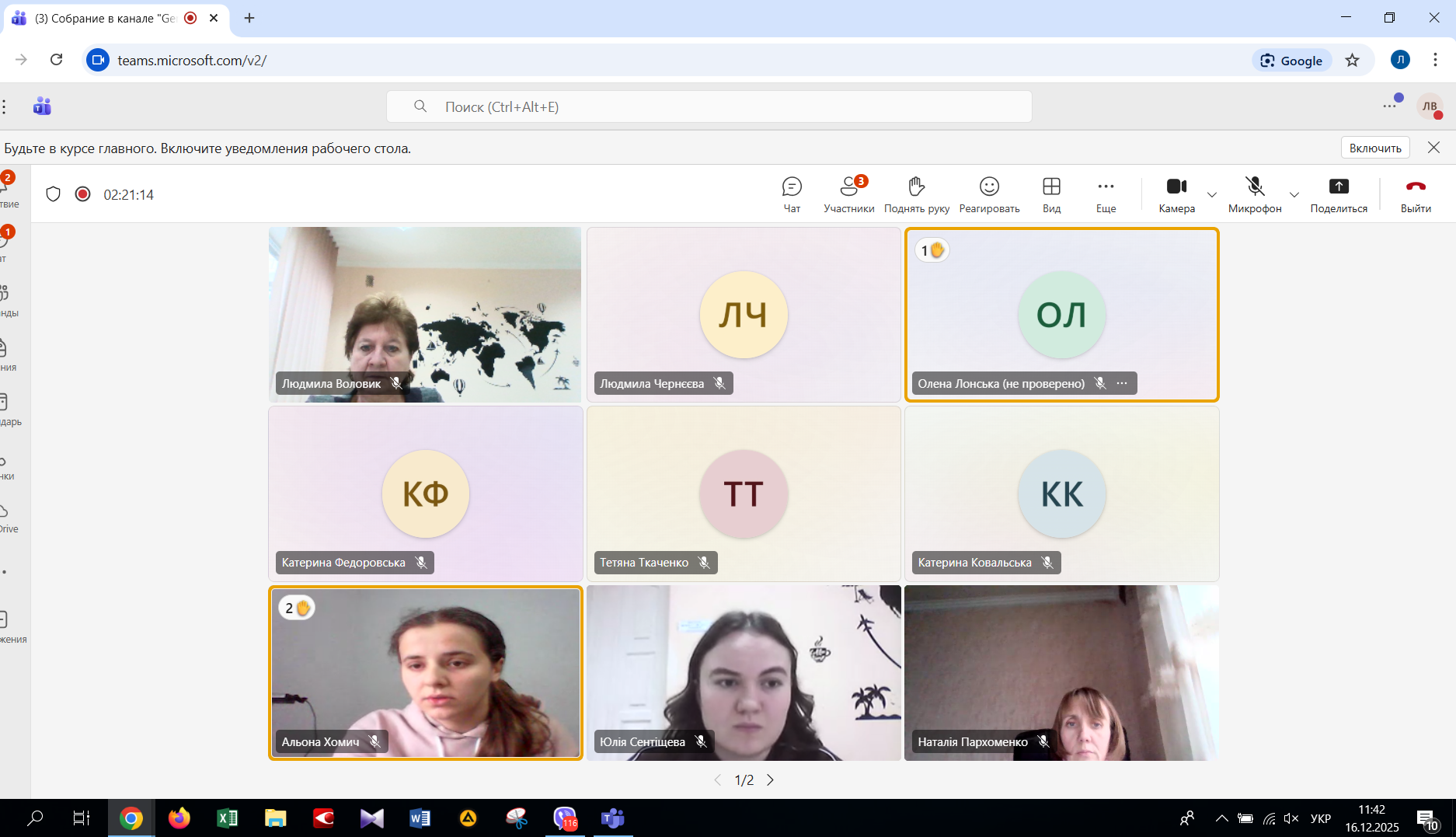This screenshot has width=1456, height=837.
Task: Open Excel from the Windows taskbar
Action: (x=227, y=818)
